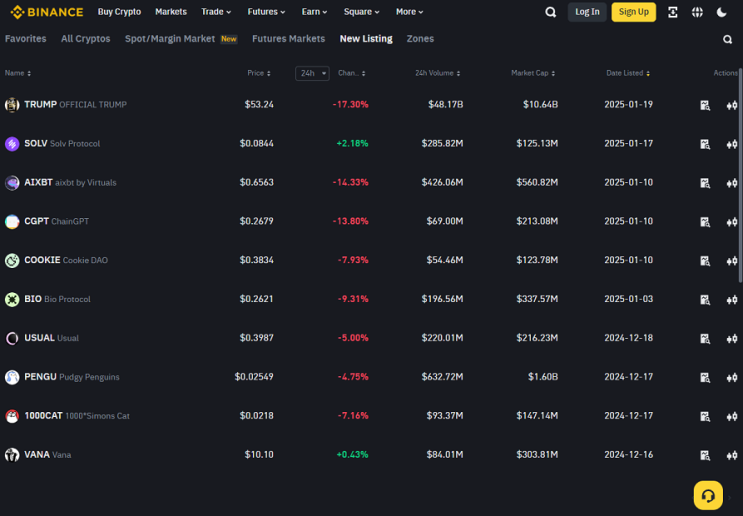
Task: Click the VANA date listed 2024-12-16
Action: 628,454
